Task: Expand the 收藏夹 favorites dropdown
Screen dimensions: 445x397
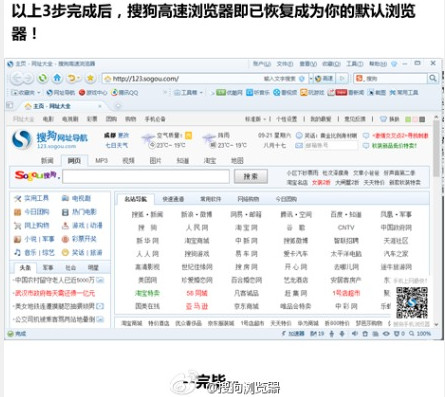Action: point(26,93)
